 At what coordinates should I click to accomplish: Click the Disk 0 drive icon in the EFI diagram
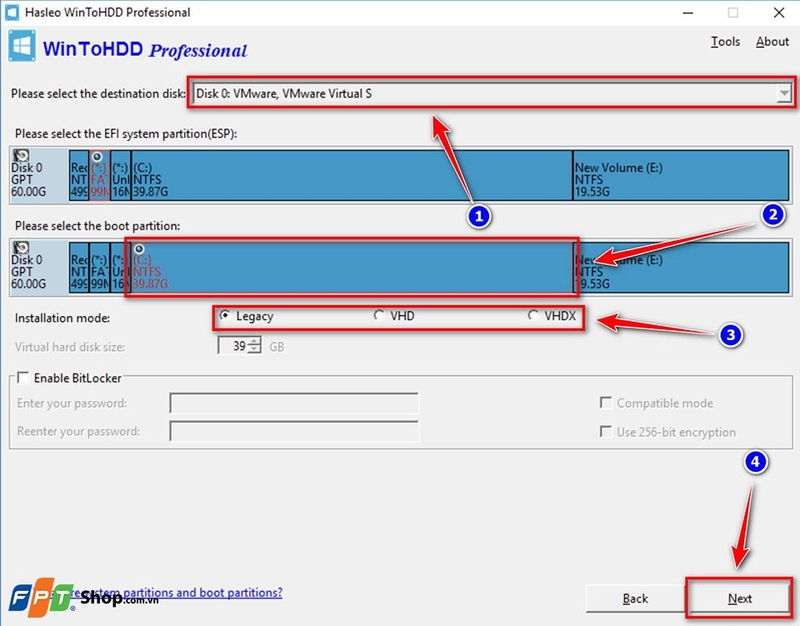(22, 158)
